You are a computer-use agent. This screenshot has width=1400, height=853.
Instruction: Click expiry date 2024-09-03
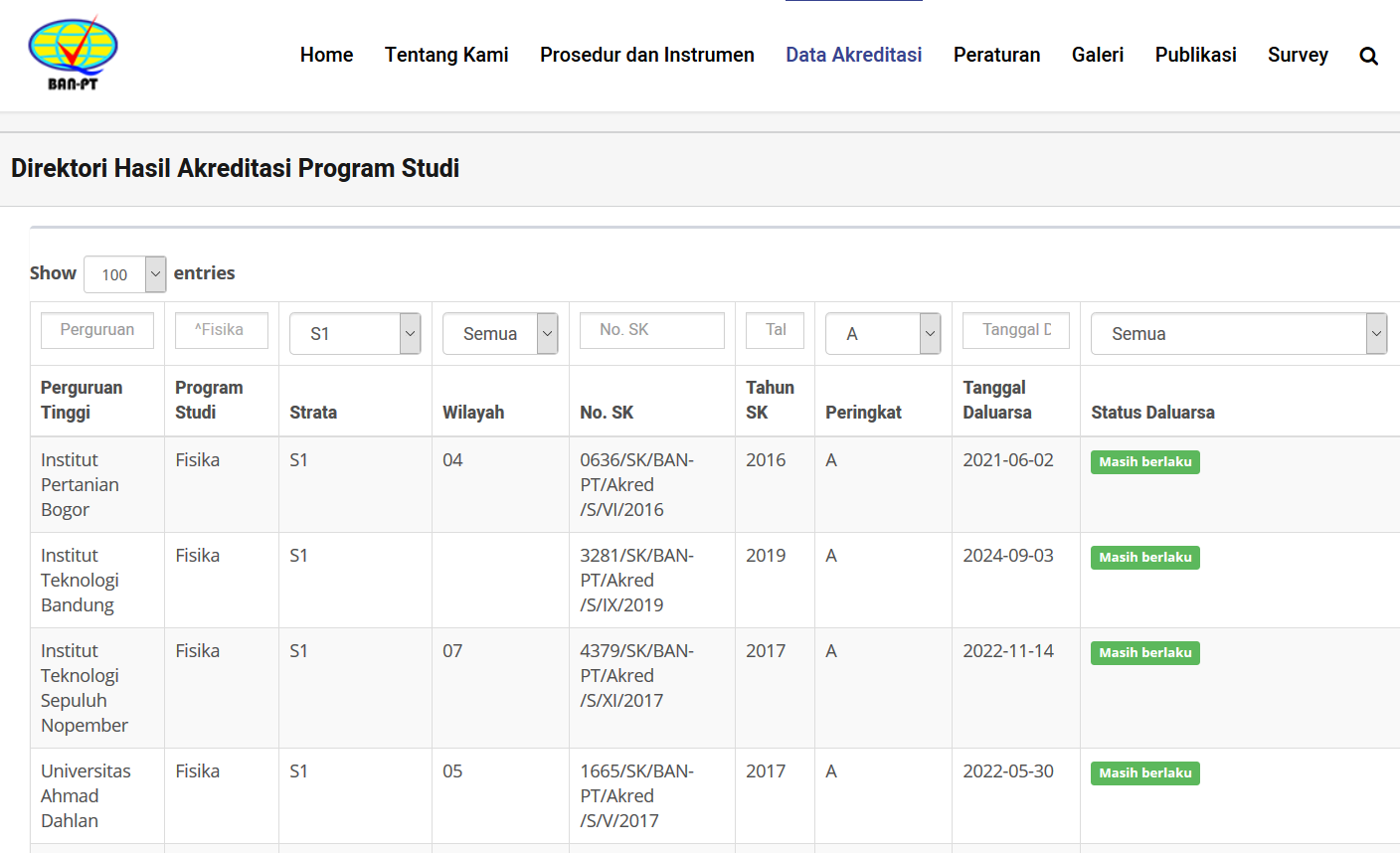(x=1008, y=556)
